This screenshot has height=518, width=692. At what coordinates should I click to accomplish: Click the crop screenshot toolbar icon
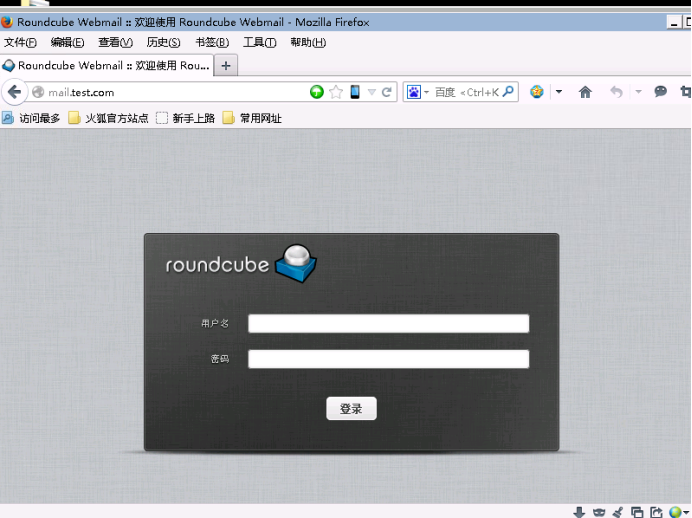tap(686, 92)
